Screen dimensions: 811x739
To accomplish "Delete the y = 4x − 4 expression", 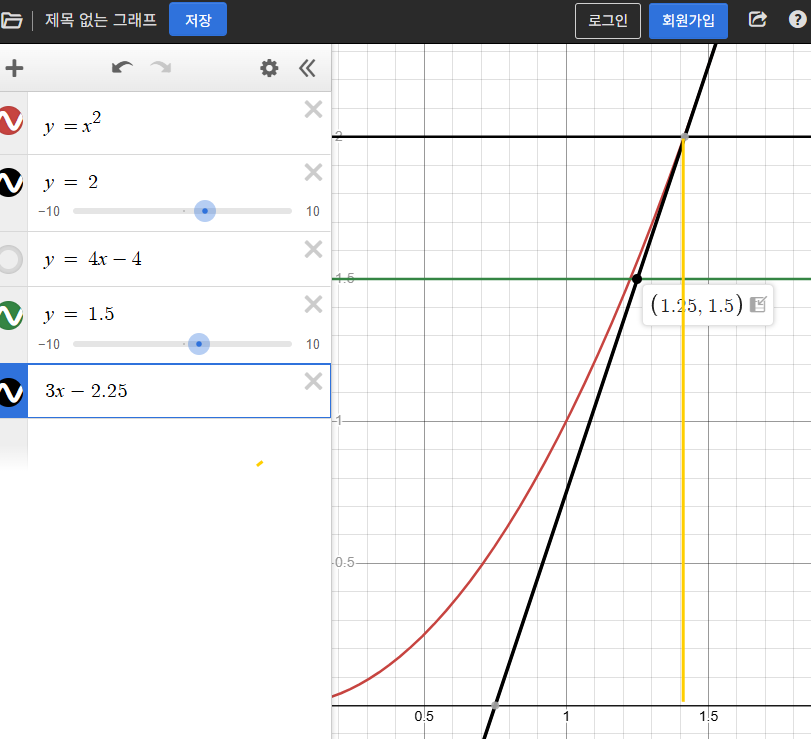I will click(x=313, y=249).
